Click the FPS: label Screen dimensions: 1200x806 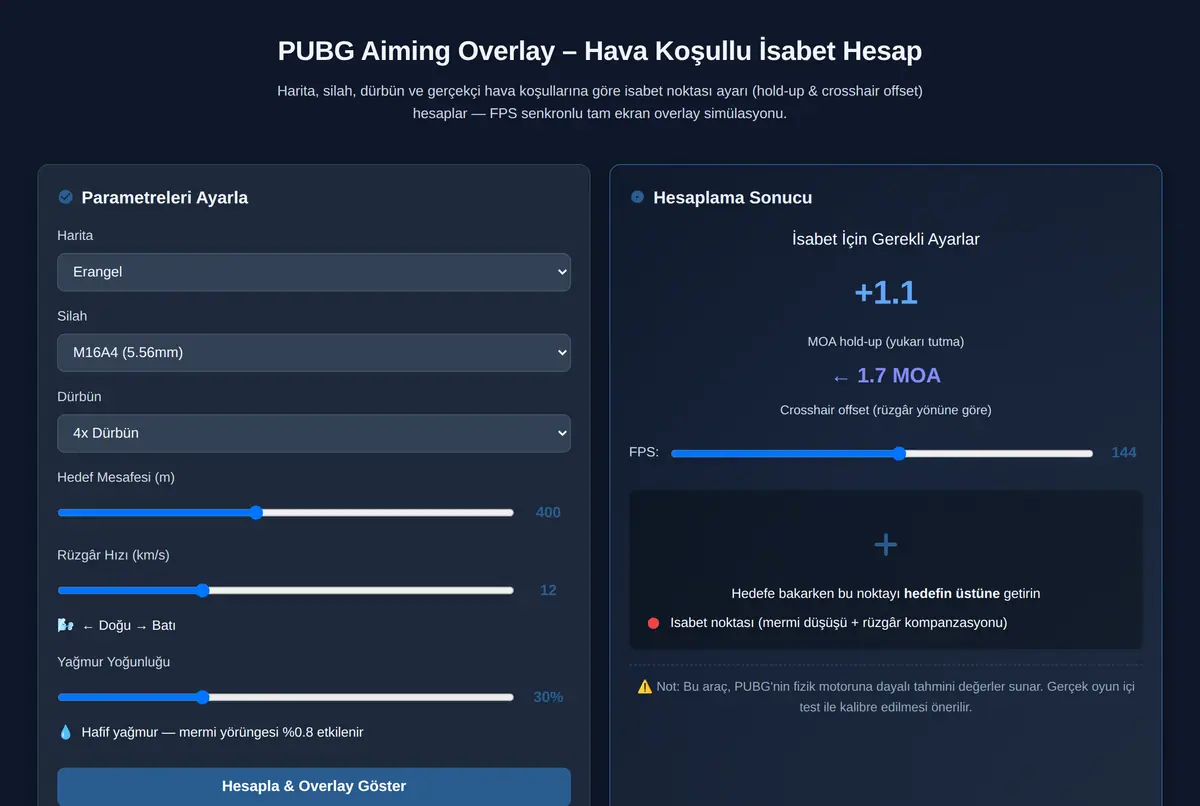(x=644, y=452)
